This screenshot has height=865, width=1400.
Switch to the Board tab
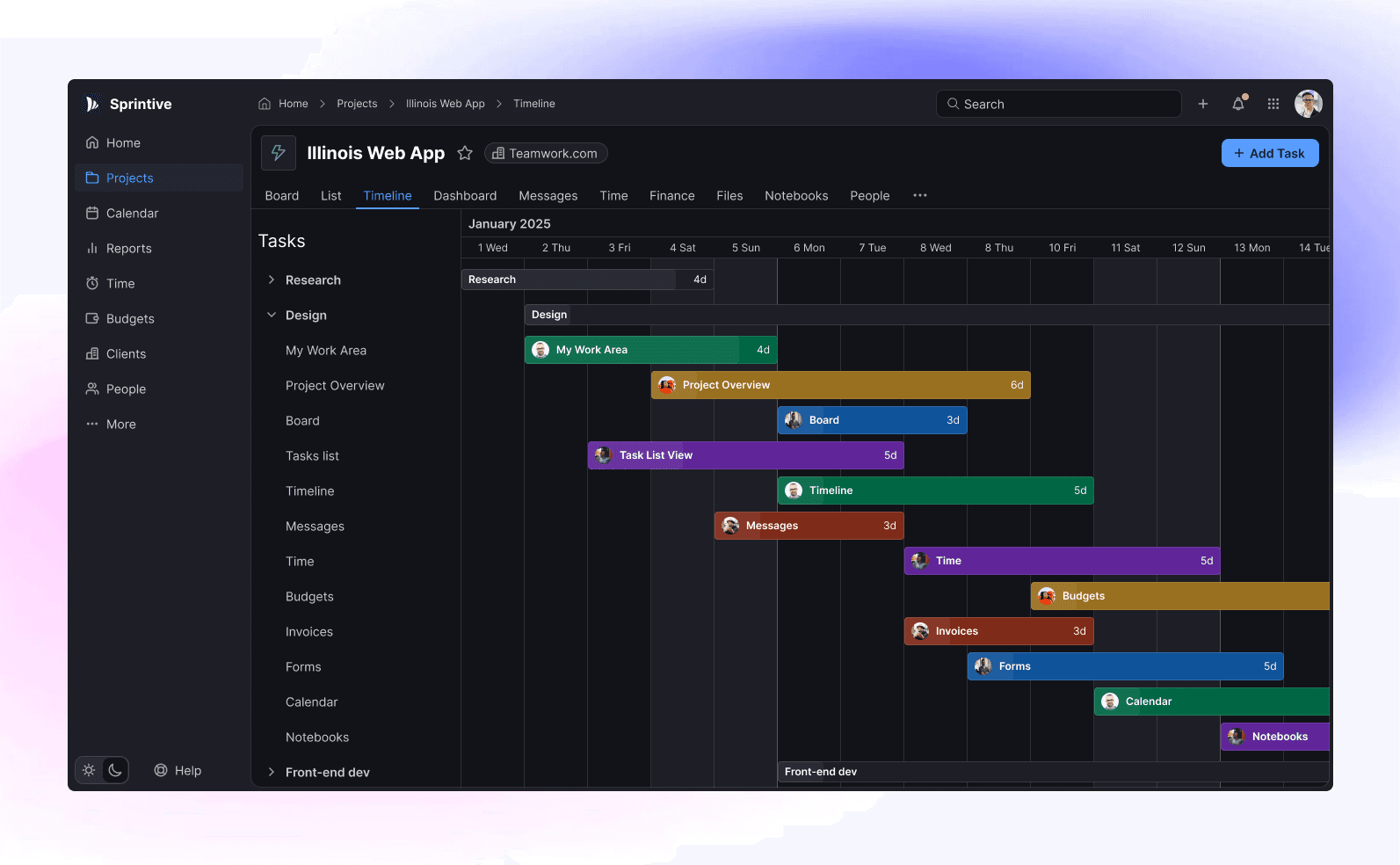282,195
